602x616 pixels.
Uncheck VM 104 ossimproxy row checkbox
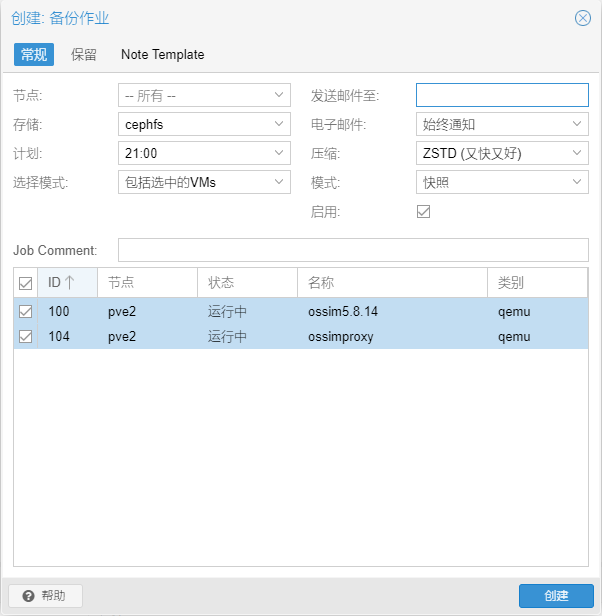coord(26,337)
